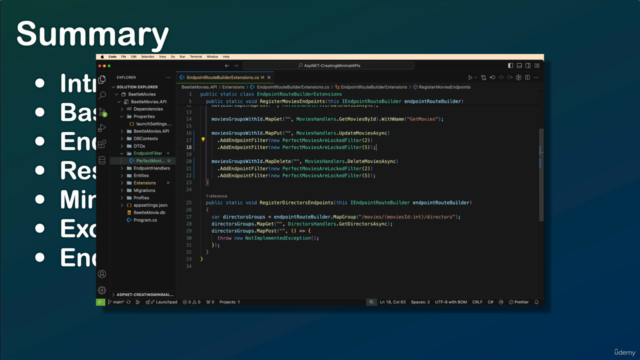The width and height of the screenshot is (640, 360).
Task: Click Launchpad in the status bar
Action: [161, 302]
